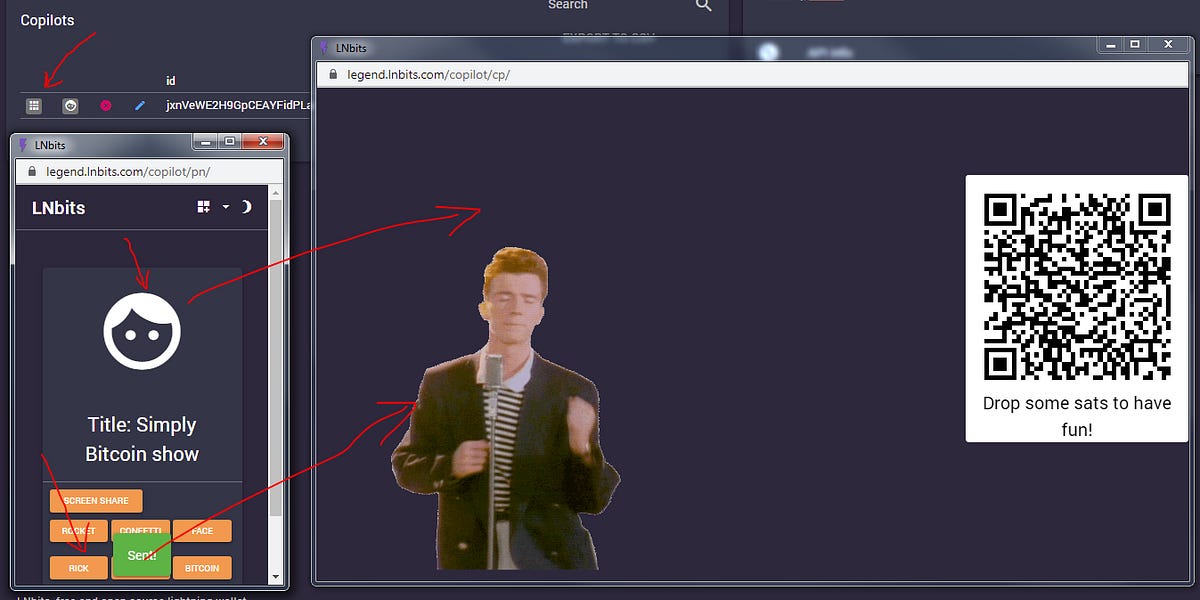Click the copilot avatar icon in the row
This screenshot has height=600, width=1200.
[70, 104]
